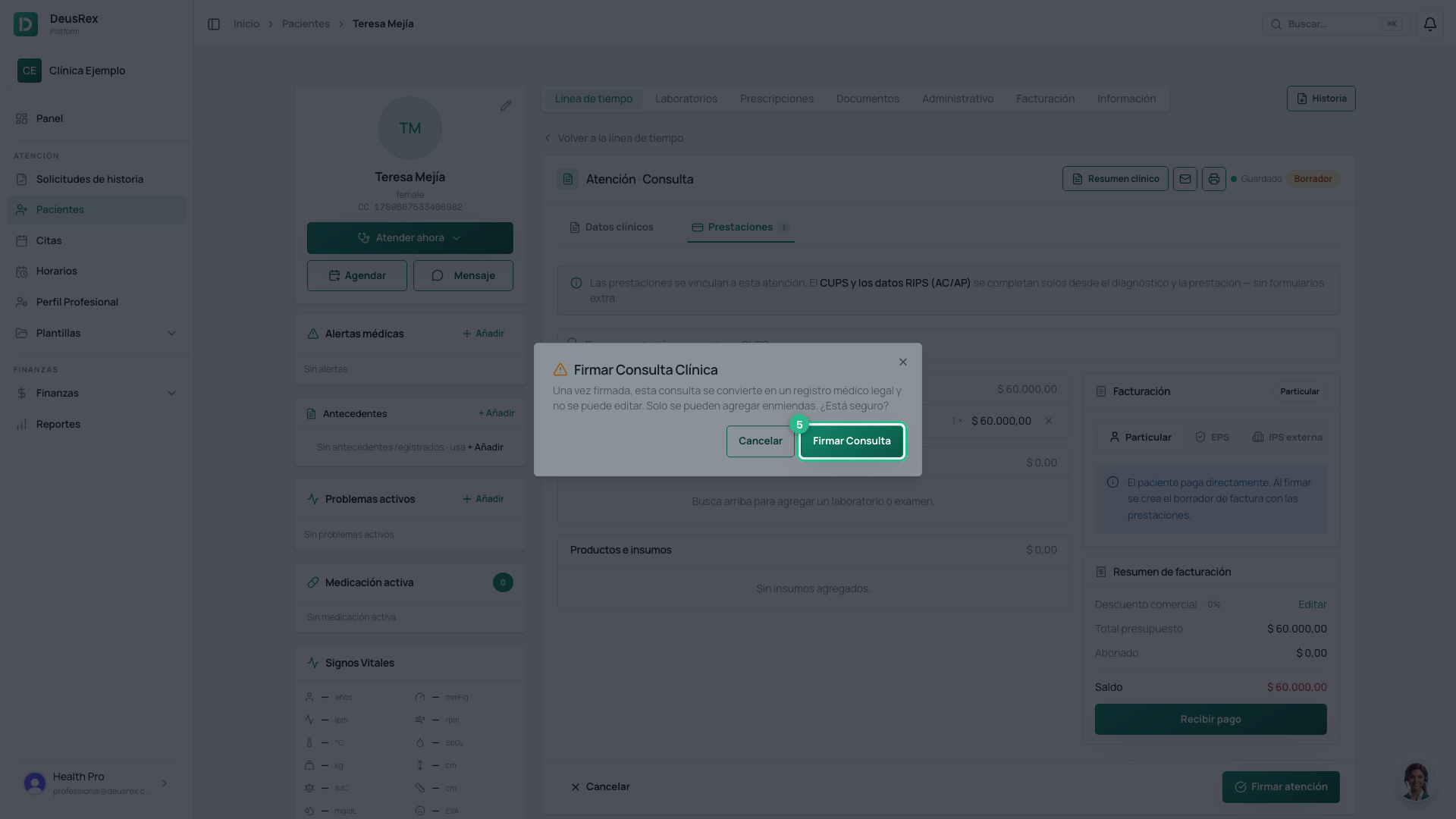Image resolution: width=1456 pixels, height=819 pixels.
Task: Select Particular billing option
Action: point(1140,438)
